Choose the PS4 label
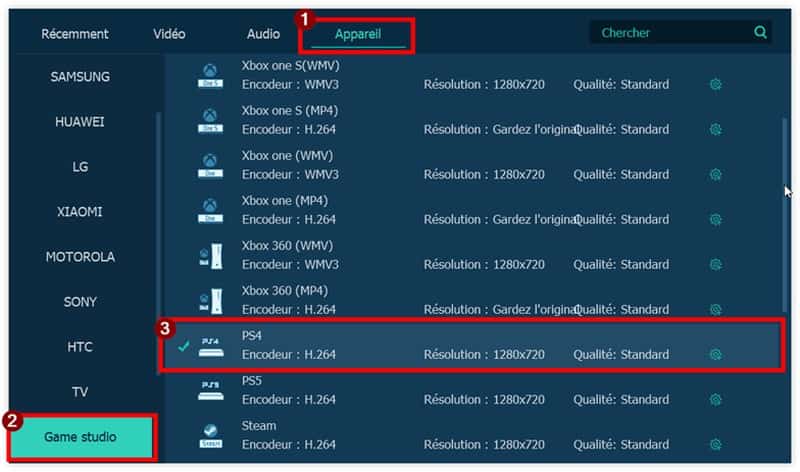Image resolution: width=800 pixels, height=472 pixels. coord(252,335)
